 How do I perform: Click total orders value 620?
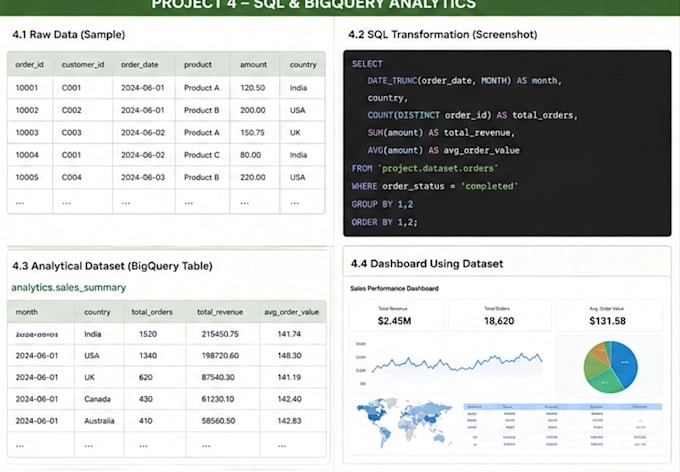[146, 377]
